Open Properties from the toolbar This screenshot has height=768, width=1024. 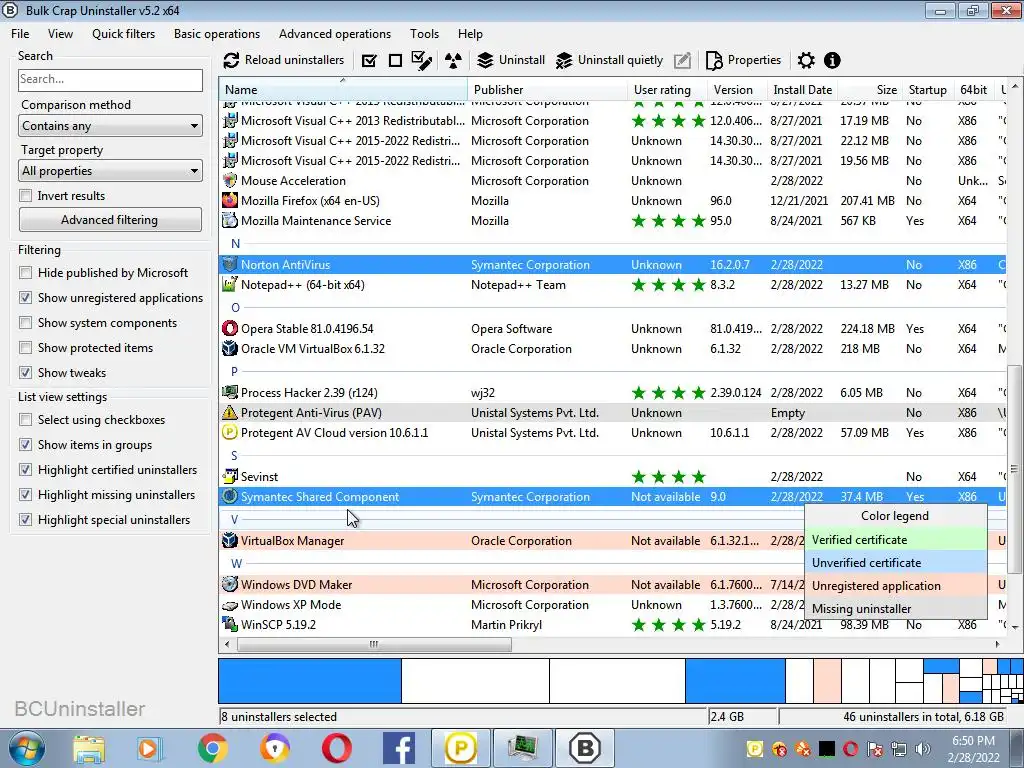[x=744, y=61]
